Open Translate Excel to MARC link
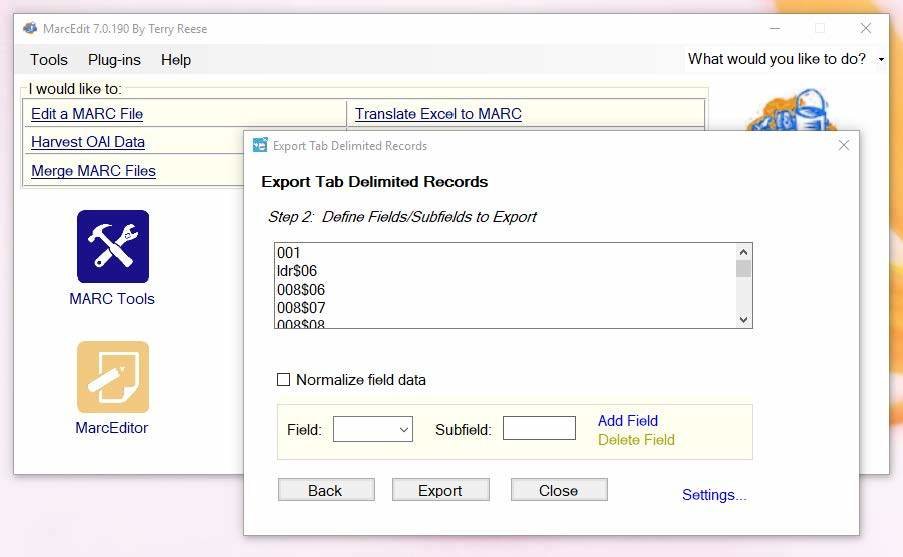This screenshot has width=903, height=557. tap(438, 114)
